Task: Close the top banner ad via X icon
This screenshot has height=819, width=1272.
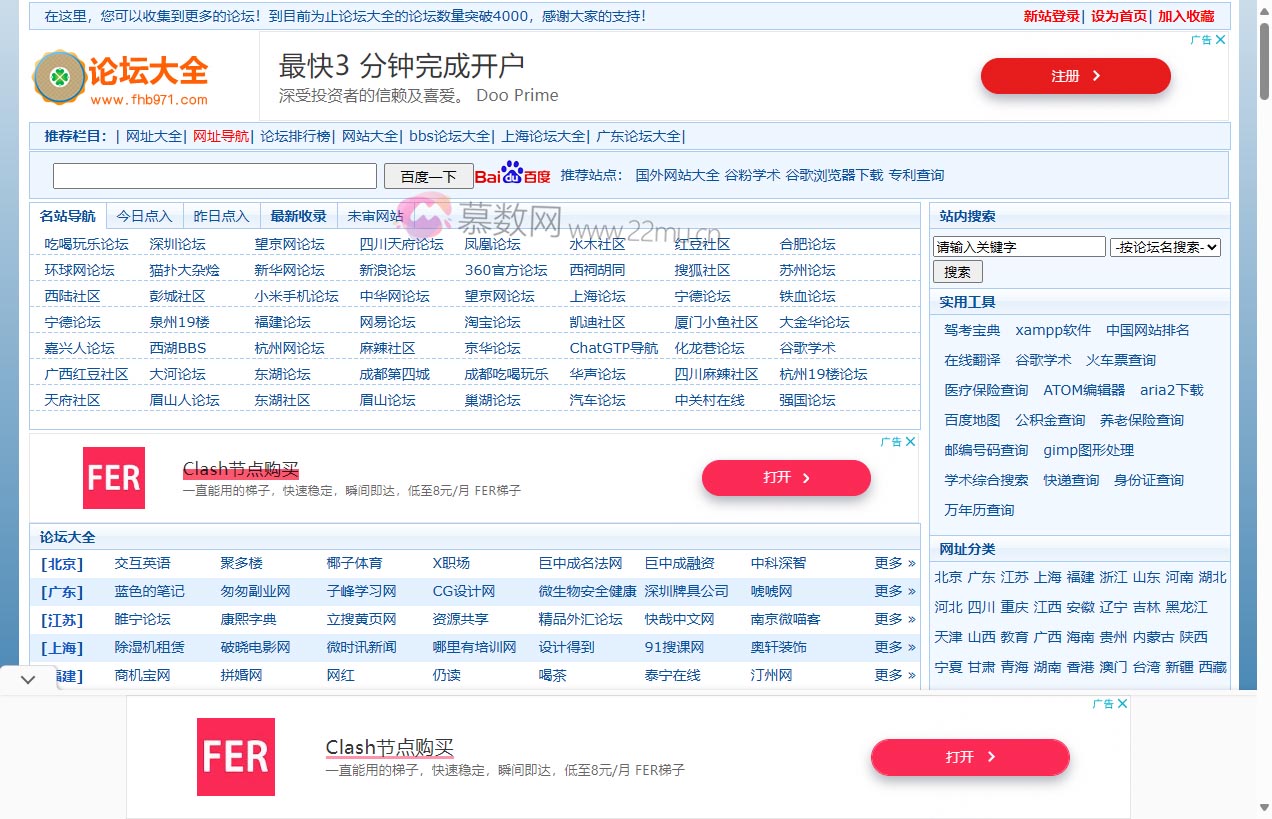Action: [x=1220, y=39]
